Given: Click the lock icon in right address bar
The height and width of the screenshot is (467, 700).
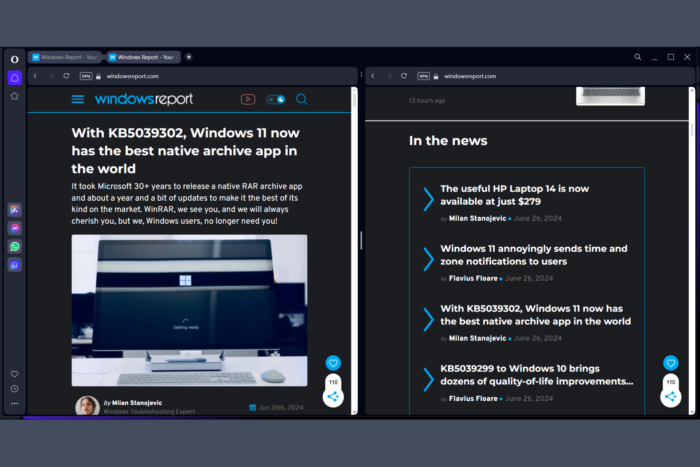Looking at the screenshot, I should pyautogui.click(x=436, y=76).
